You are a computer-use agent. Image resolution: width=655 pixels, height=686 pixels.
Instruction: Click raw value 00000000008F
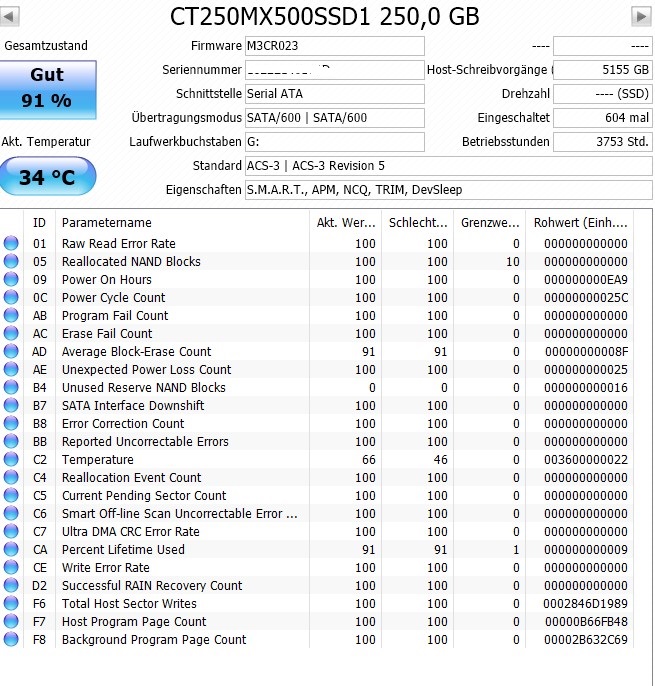pos(586,351)
